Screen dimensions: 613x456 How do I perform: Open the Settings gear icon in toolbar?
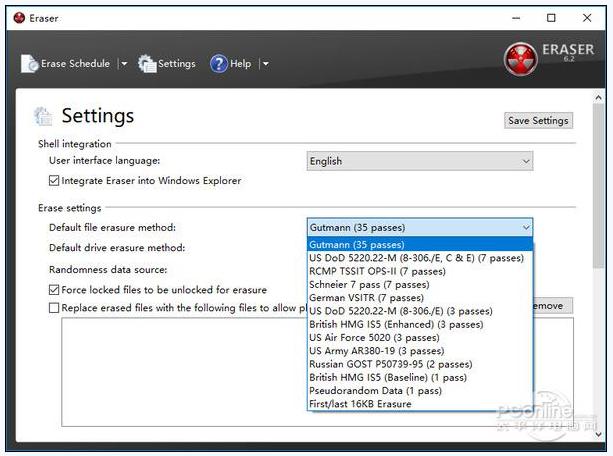point(147,63)
